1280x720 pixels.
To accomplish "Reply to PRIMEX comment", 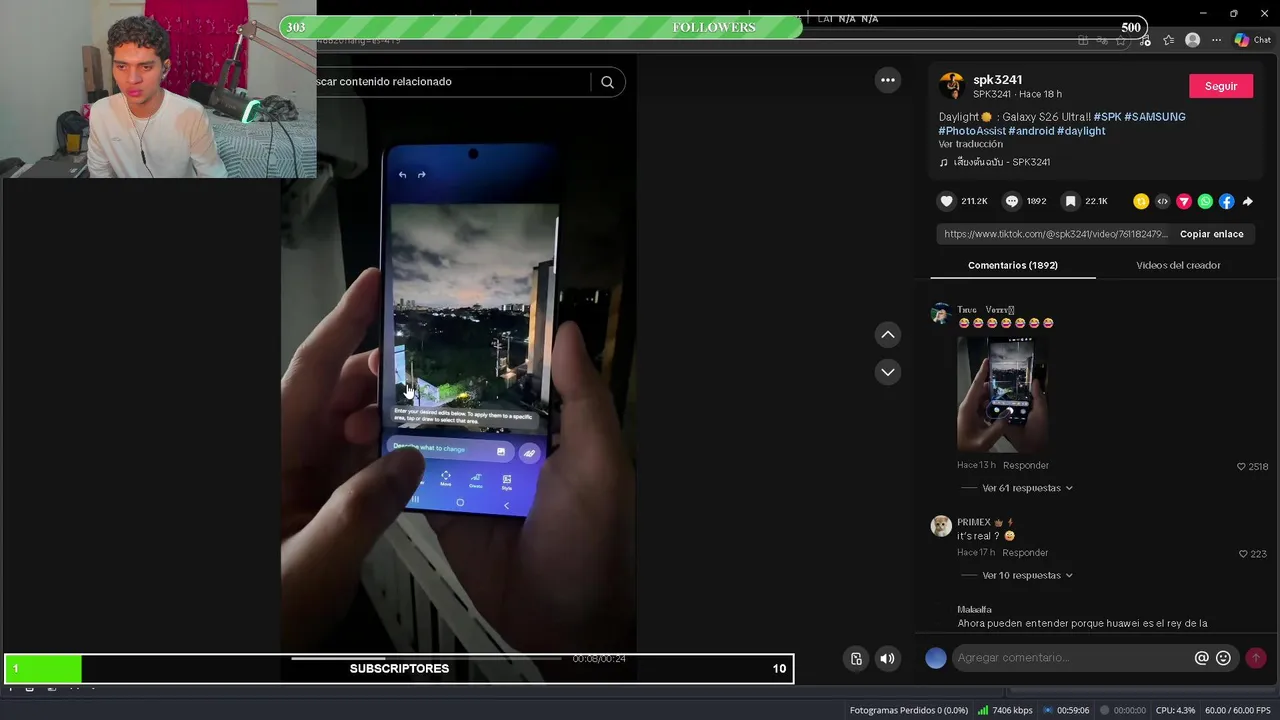I will 1026,552.
